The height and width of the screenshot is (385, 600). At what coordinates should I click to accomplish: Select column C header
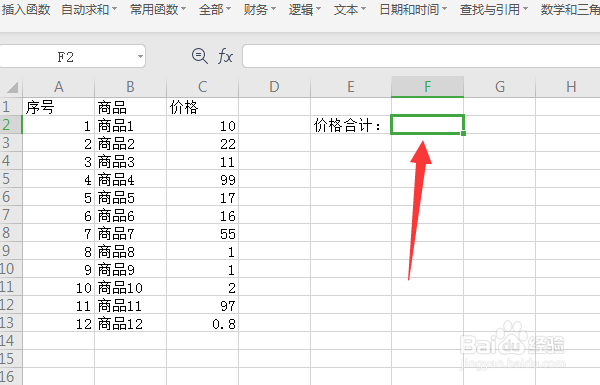coord(202,87)
